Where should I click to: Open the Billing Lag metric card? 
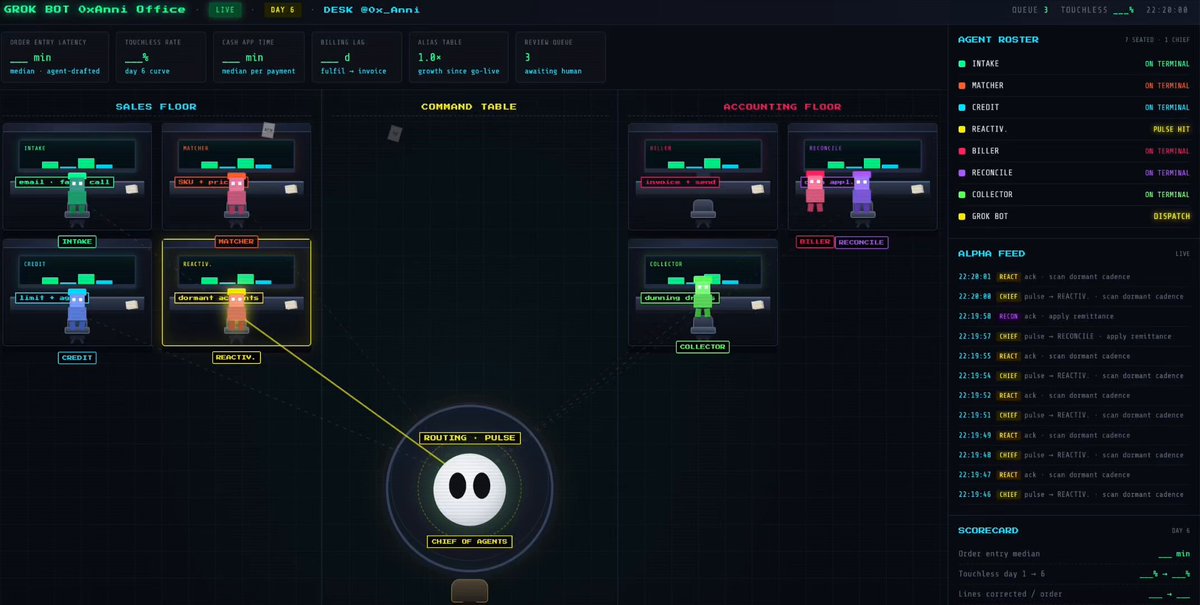[355, 57]
